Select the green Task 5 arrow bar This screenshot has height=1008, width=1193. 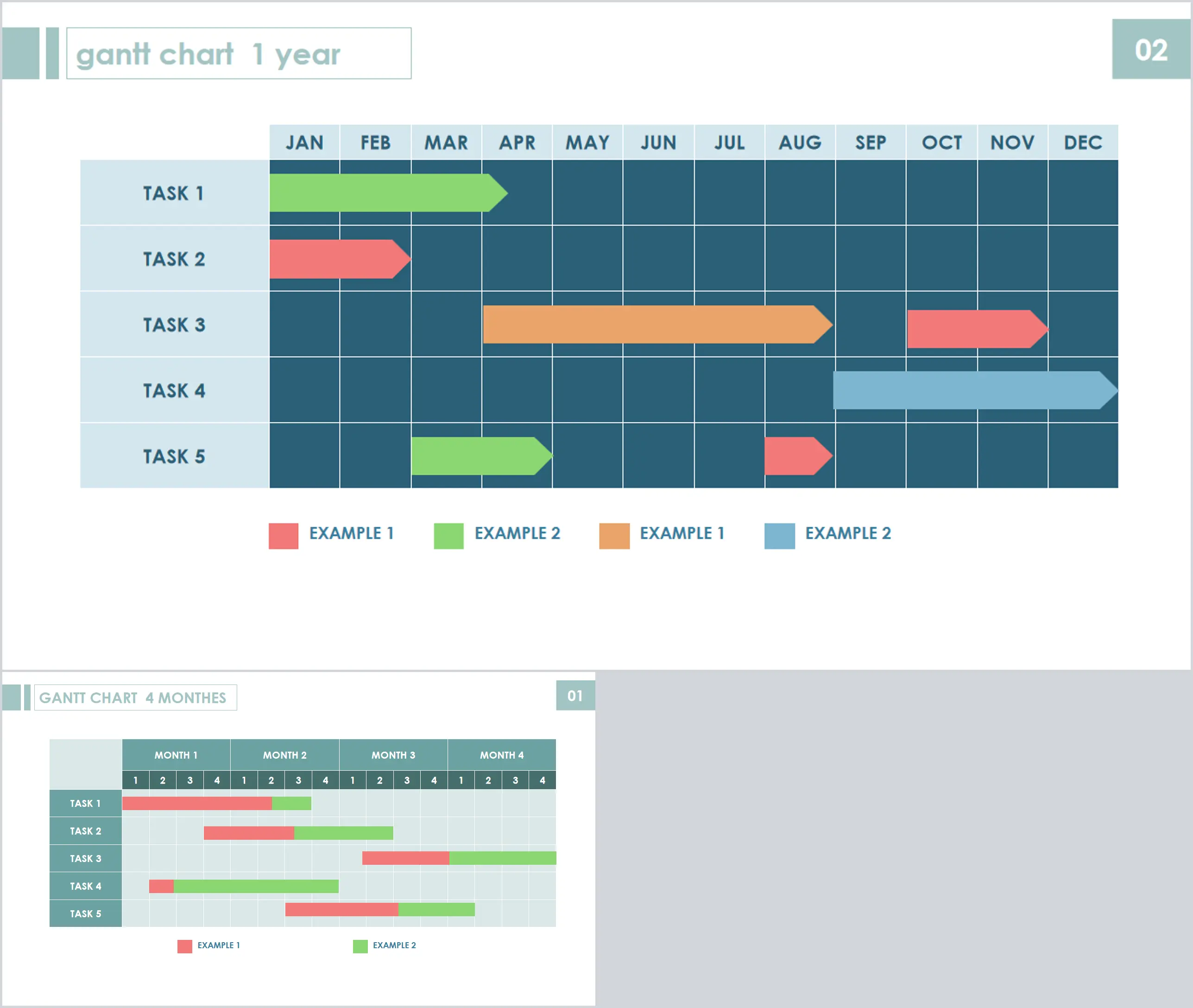click(482, 456)
